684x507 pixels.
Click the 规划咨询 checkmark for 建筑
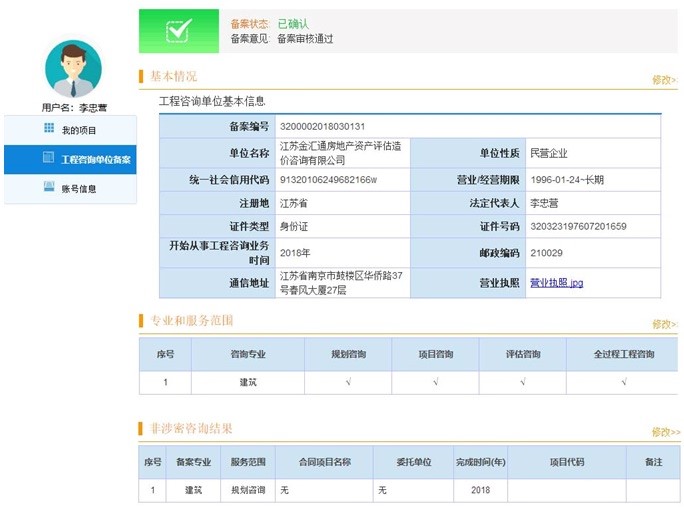coord(348,381)
